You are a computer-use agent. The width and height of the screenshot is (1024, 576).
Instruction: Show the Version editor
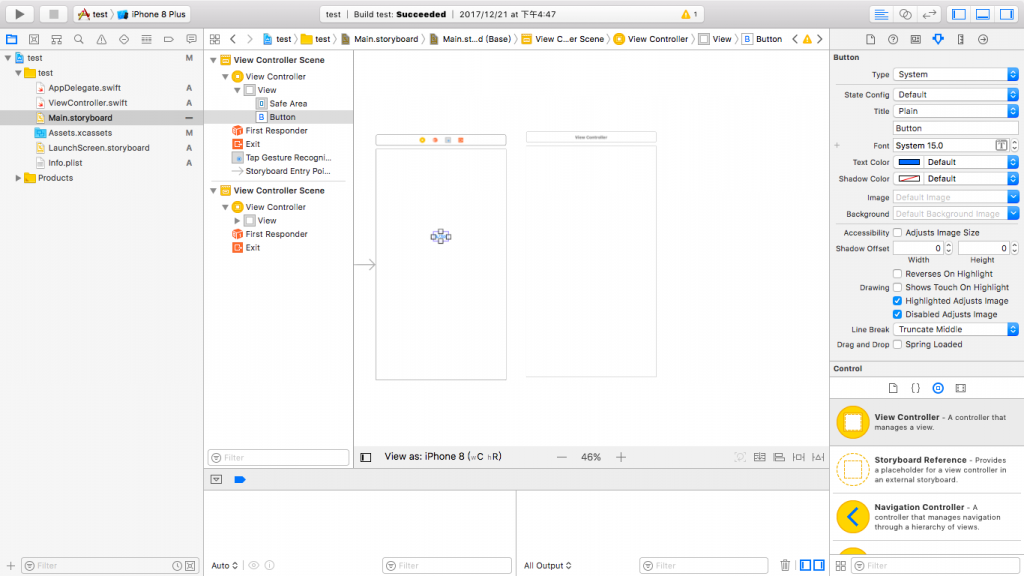(x=929, y=14)
